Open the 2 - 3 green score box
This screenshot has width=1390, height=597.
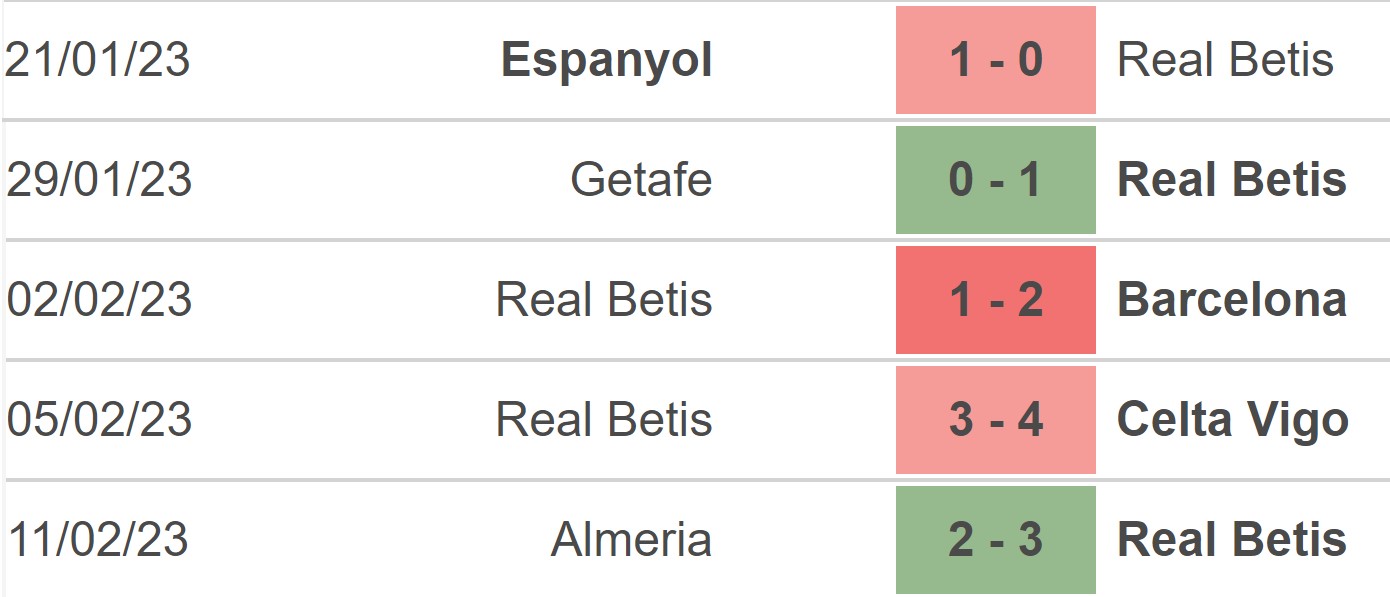click(995, 540)
